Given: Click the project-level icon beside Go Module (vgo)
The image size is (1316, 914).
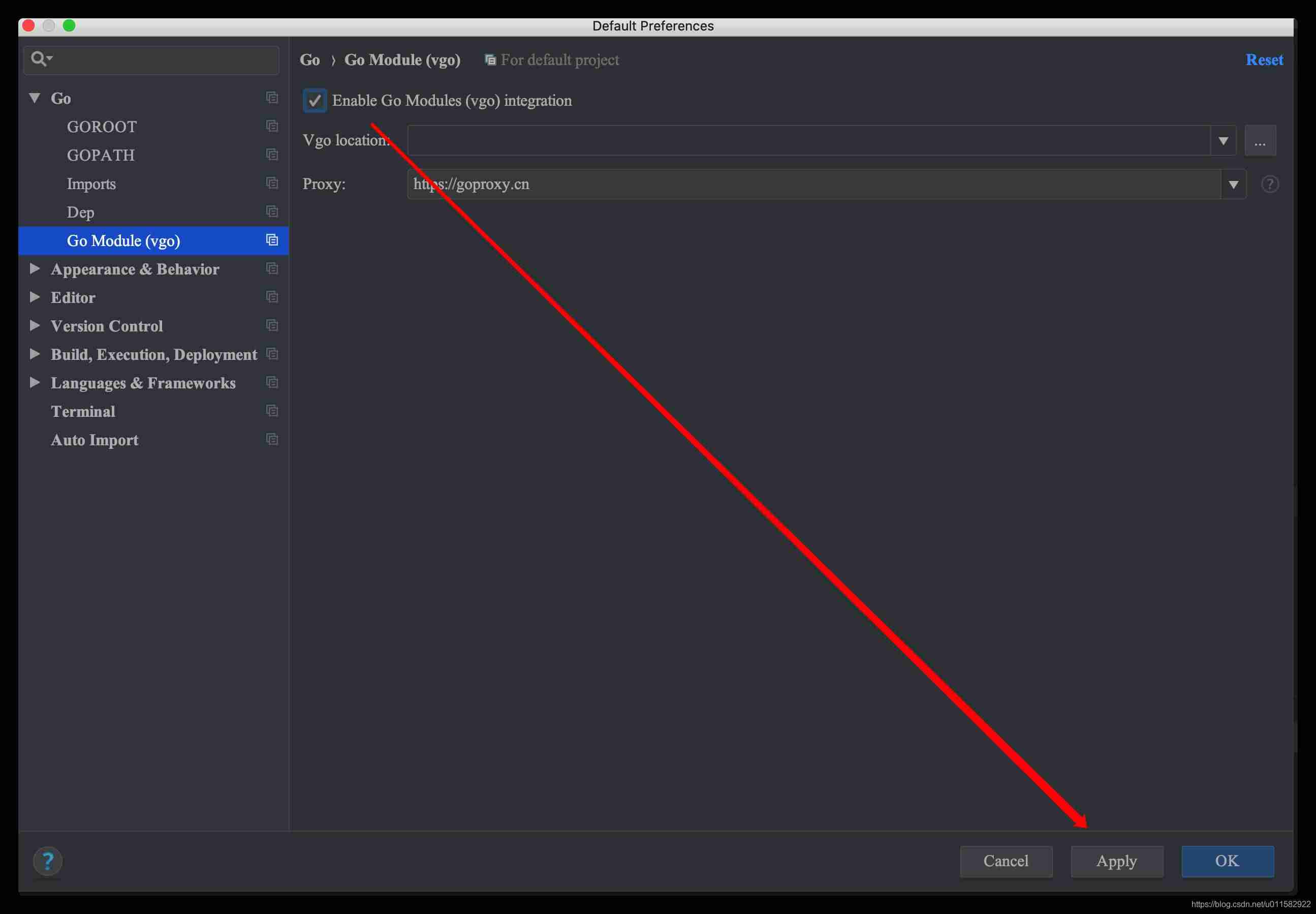Looking at the screenshot, I should (x=272, y=240).
